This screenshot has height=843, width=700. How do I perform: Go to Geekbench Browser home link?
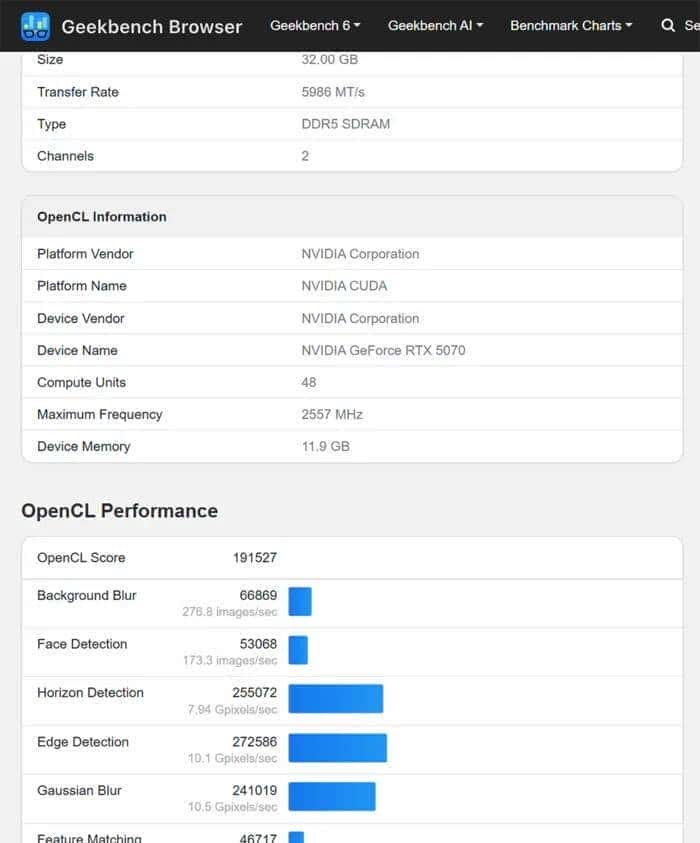click(151, 27)
